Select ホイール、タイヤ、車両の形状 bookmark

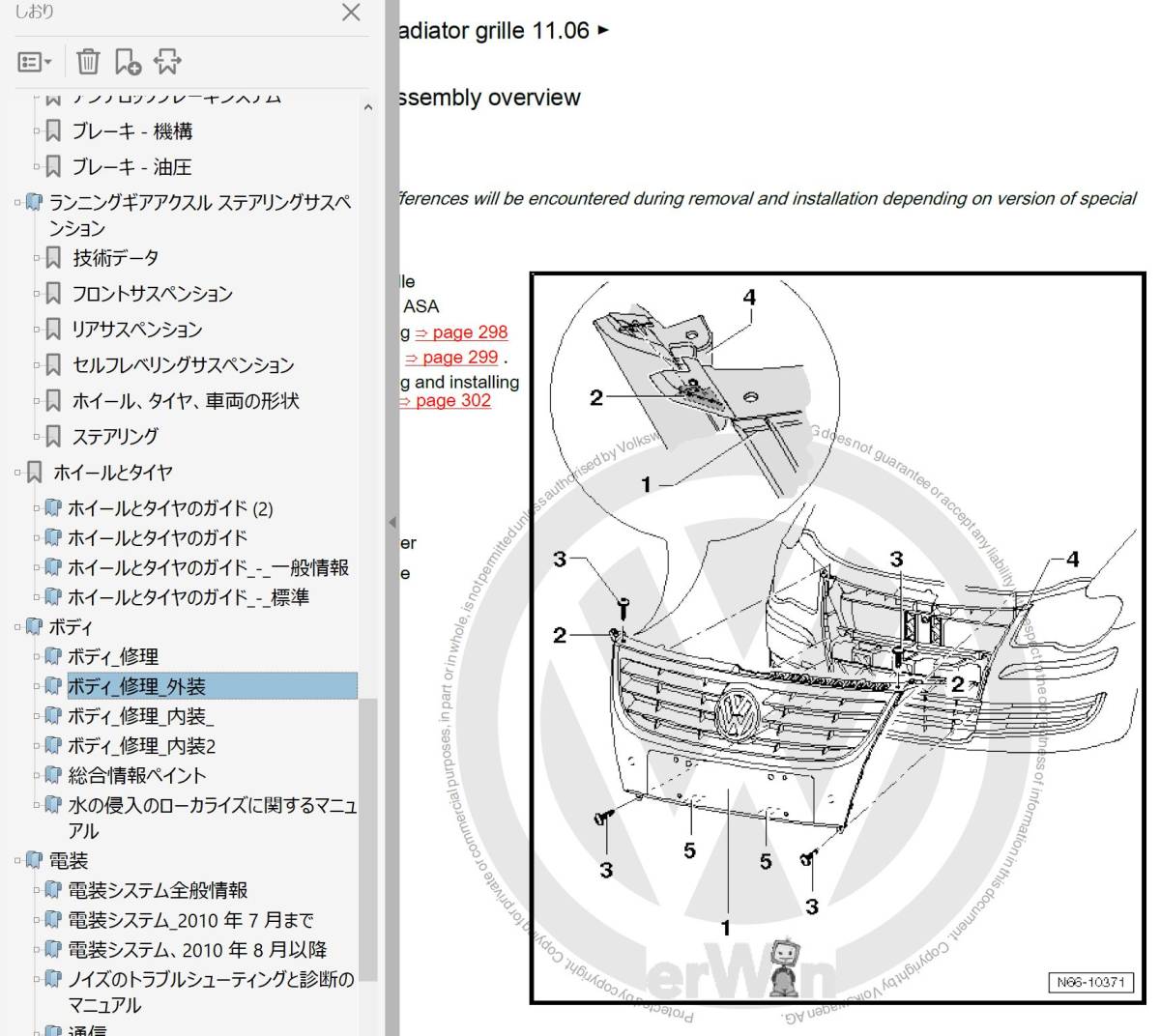pyautogui.click(x=185, y=401)
